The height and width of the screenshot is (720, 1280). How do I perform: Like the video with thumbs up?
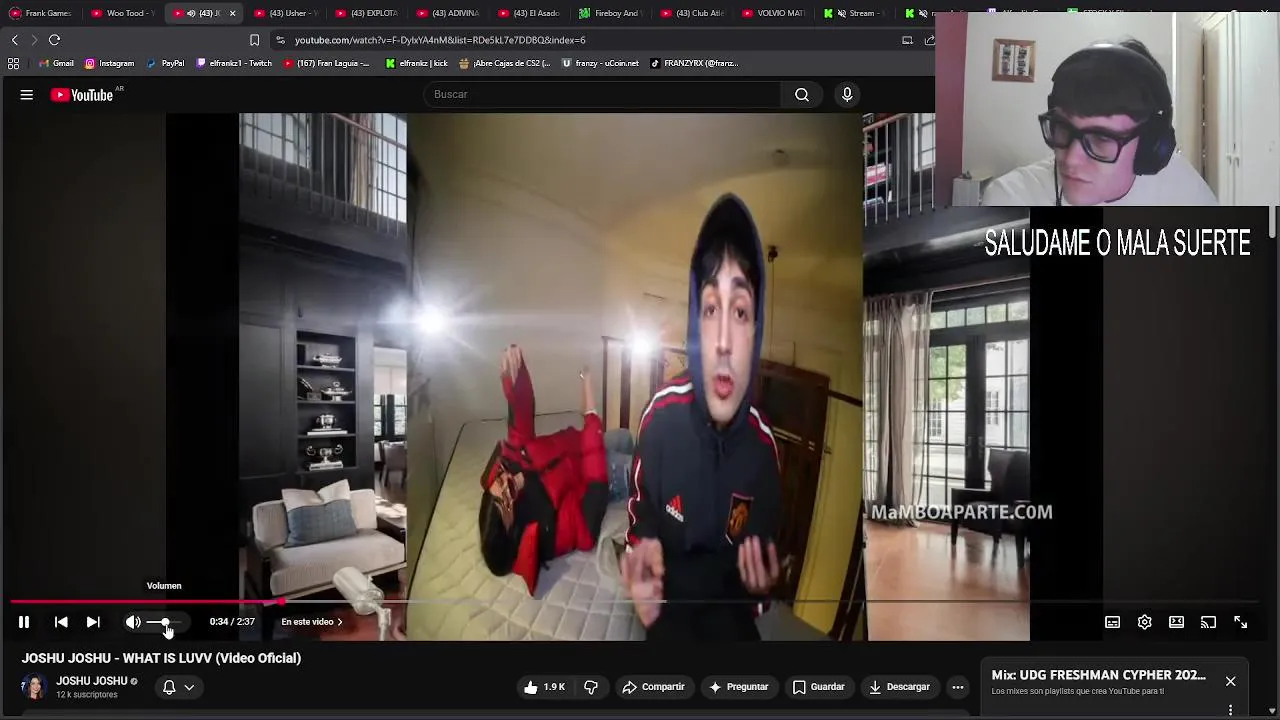(545, 687)
